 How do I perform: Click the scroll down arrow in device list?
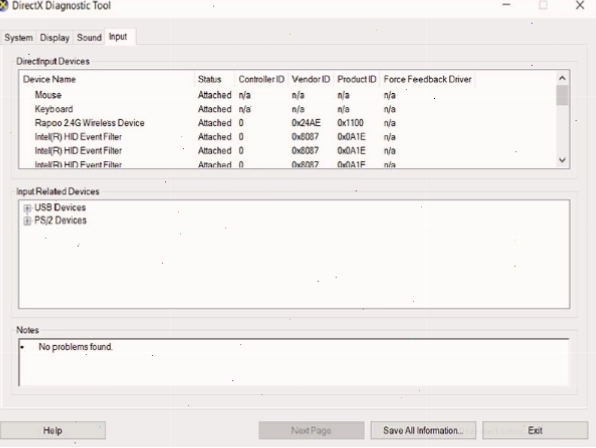pyautogui.click(x=563, y=160)
